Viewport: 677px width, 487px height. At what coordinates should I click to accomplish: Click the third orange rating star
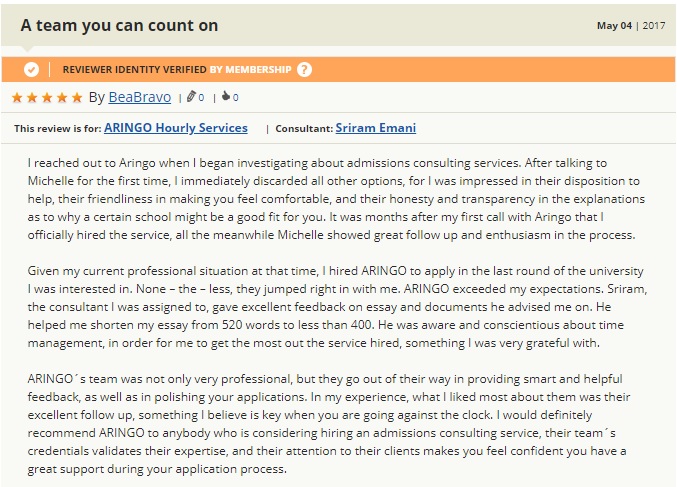tap(47, 97)
